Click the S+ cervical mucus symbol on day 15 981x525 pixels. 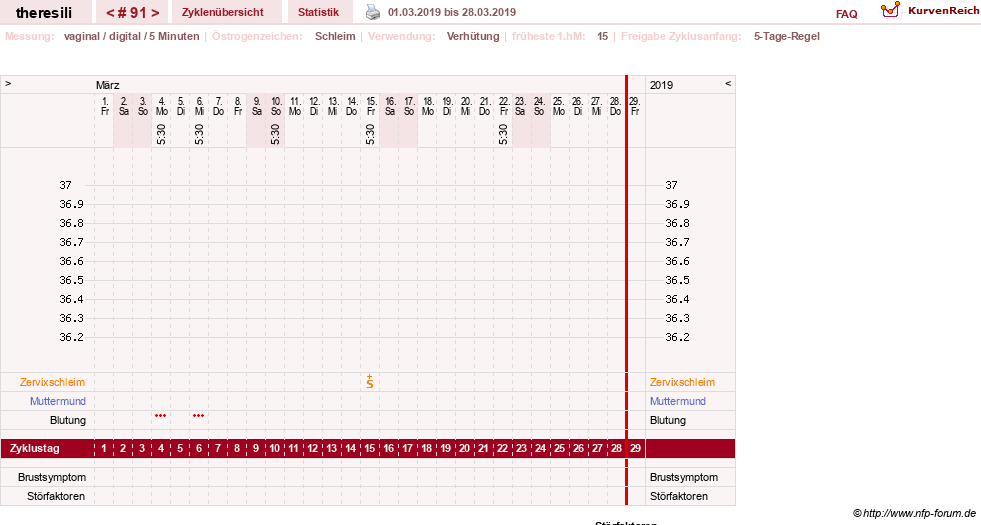point(370,381)
